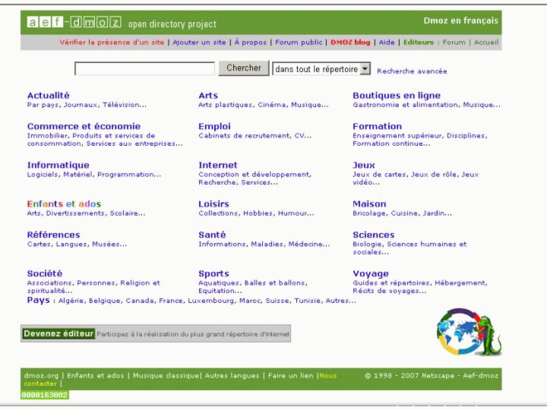
Task: Open Nous contacter footer link
Action: (x=328, y=376)
